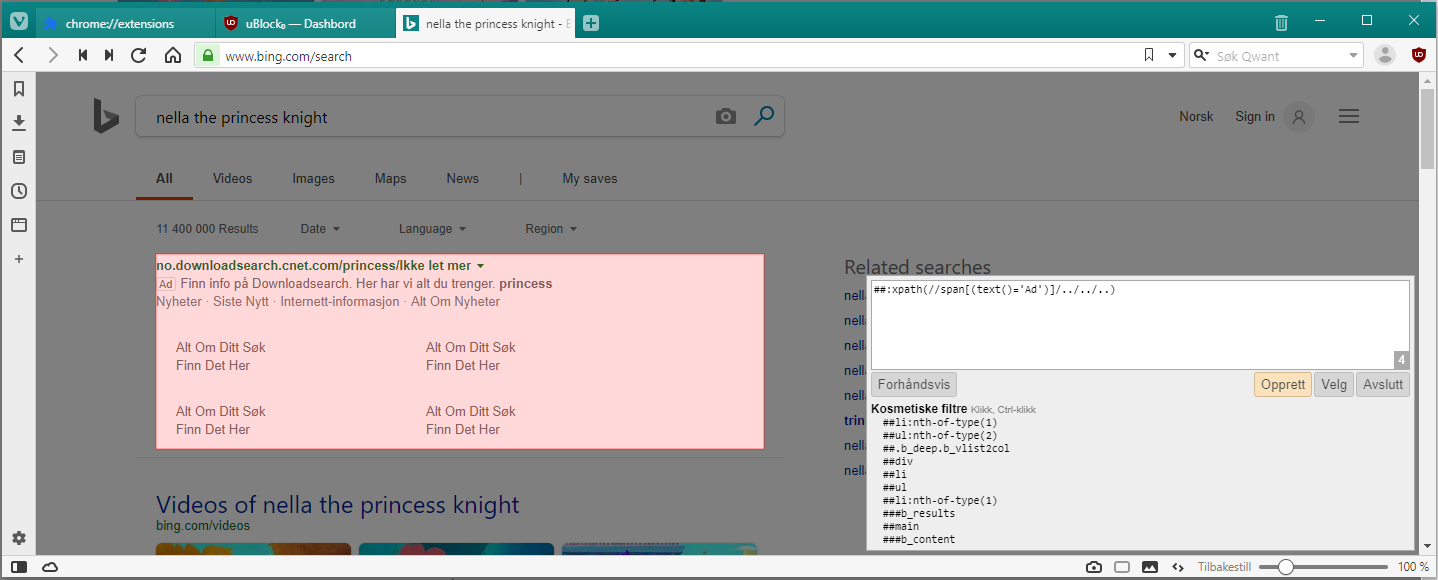The image size is (1438, 580).
Task: Bookmark this page from the address bar
Action: pyautogui.click(x=1149, y=55)
